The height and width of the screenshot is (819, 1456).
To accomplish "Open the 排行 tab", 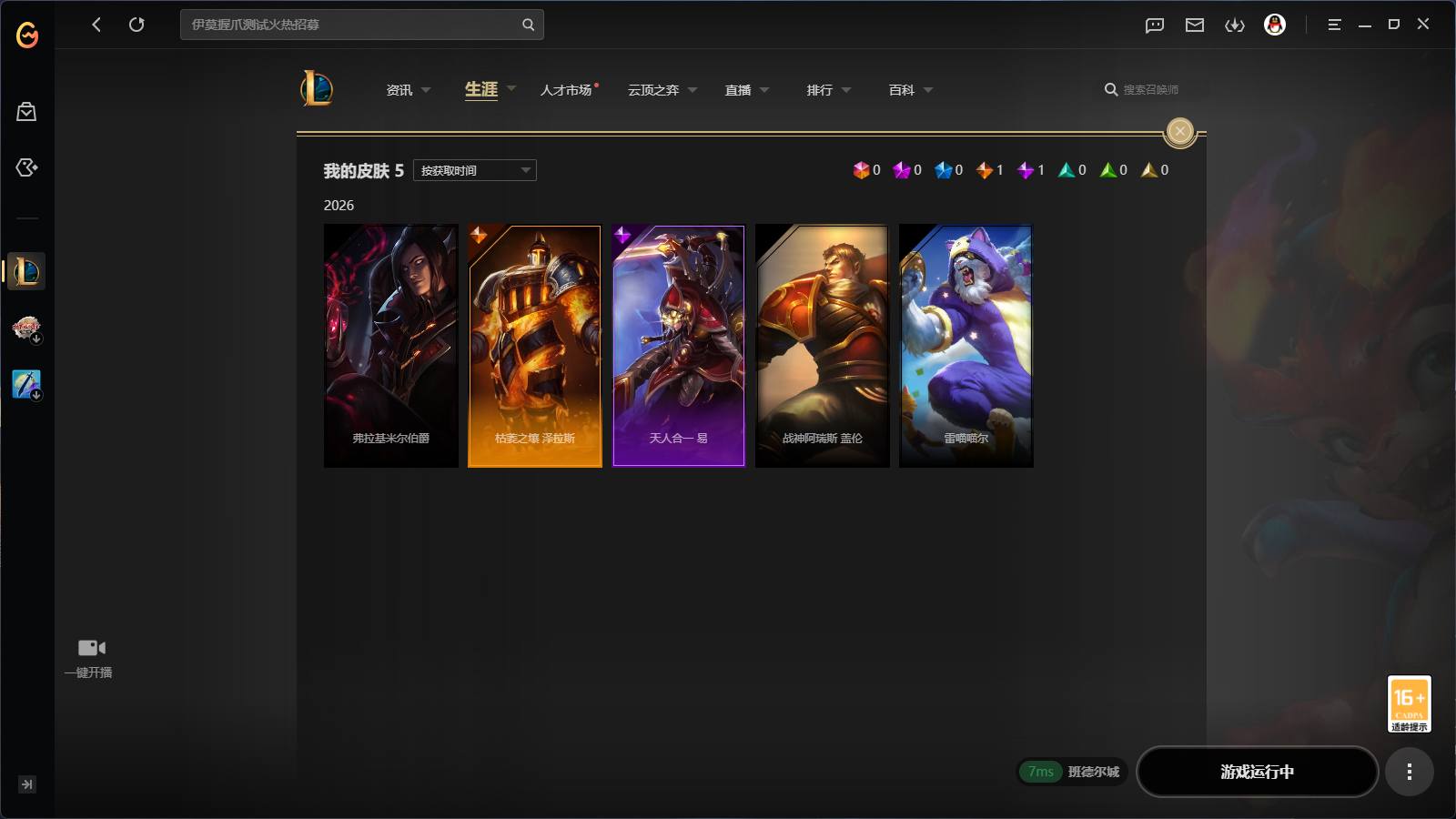I will coord(820,90).
